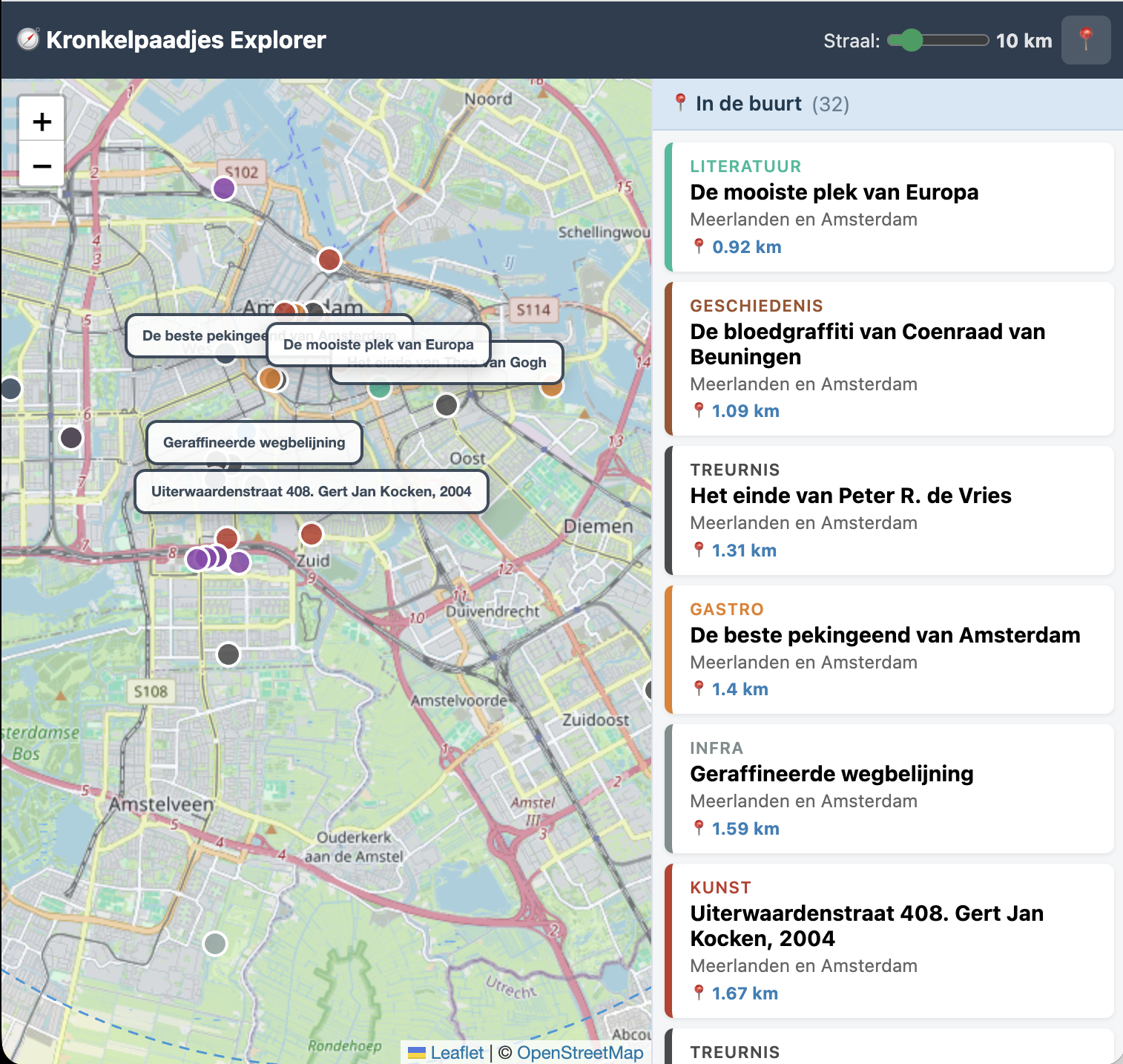The image size is (1123, 1064).
Task: Click the 1.4 km distance label
Action: (740, 689)
